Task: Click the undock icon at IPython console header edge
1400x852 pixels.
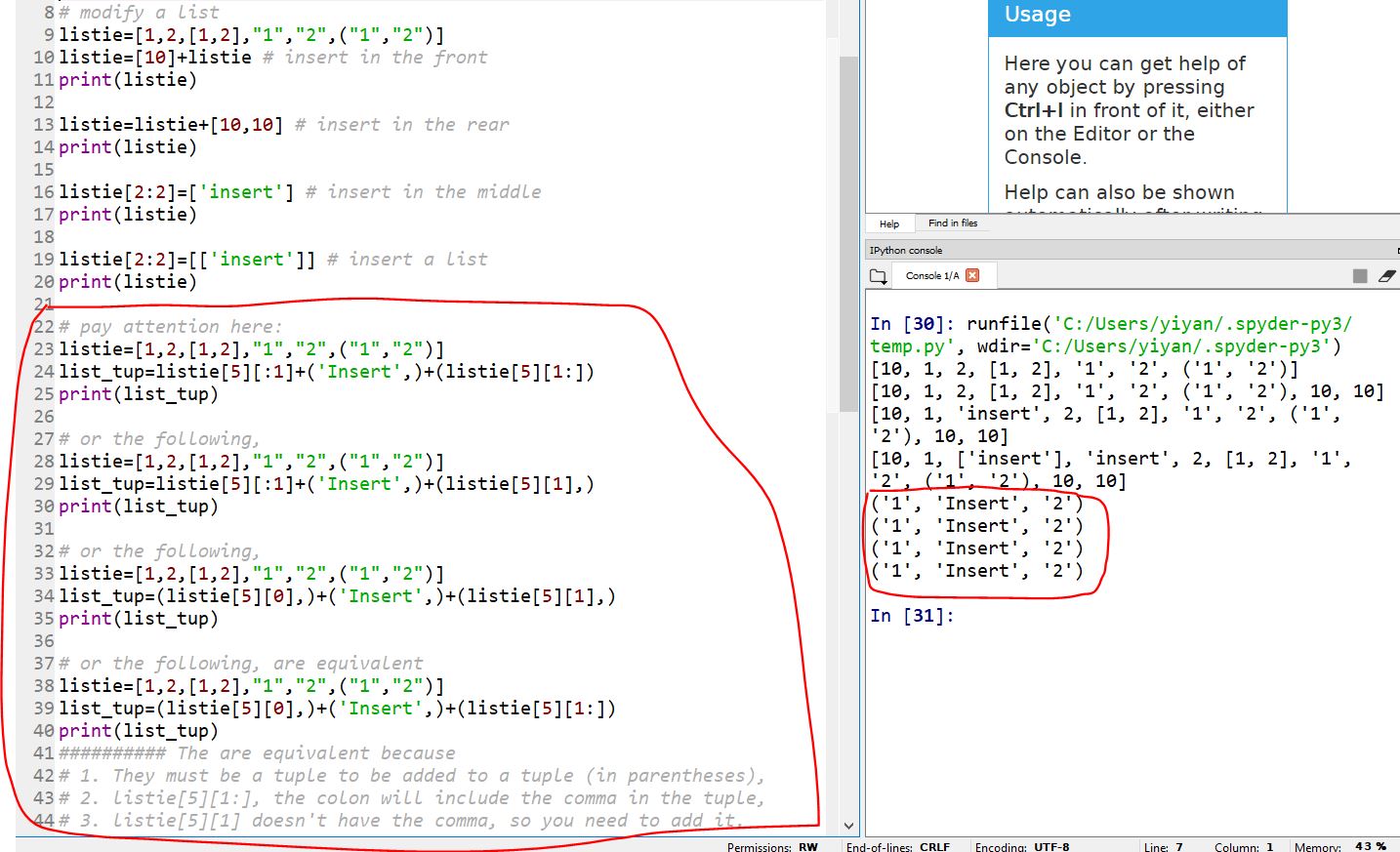Action: click(1397, 251)
